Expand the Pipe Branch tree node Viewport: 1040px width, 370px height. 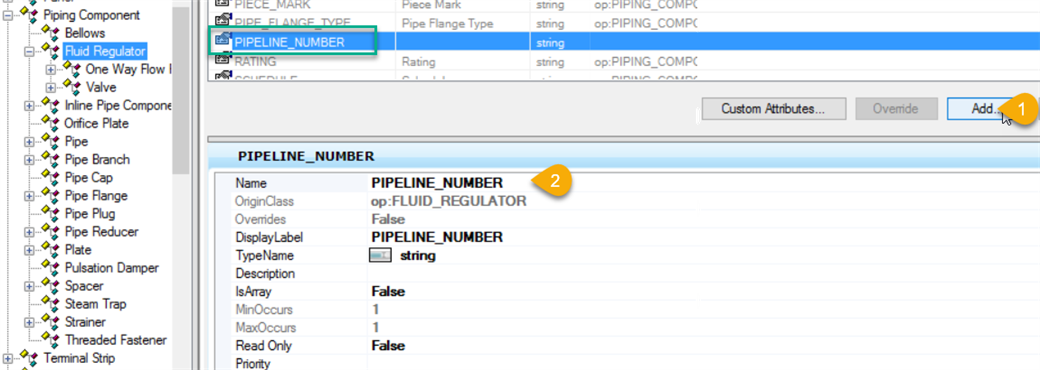pos(30,160)
